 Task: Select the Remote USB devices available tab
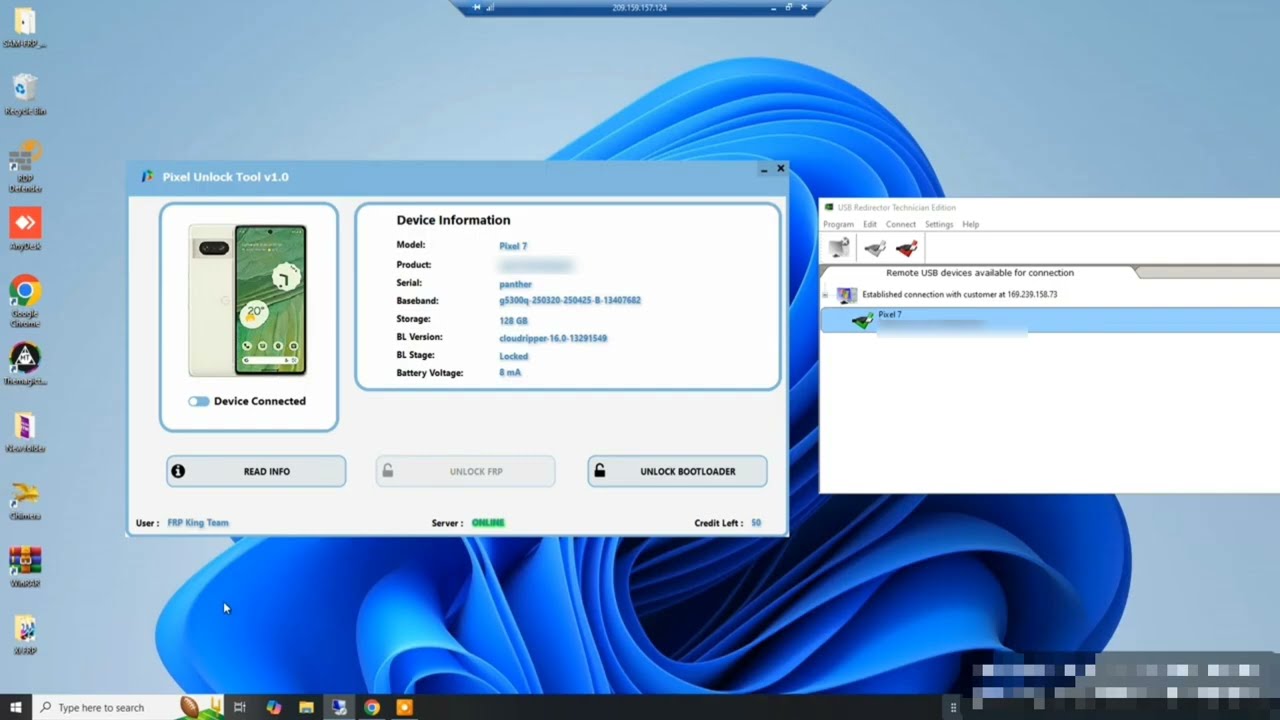pos(980,272)
